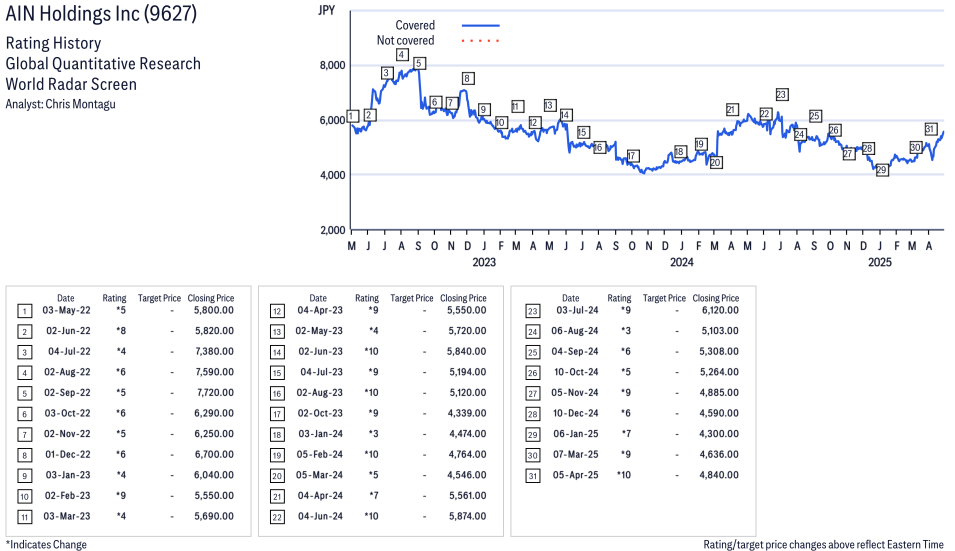Click row number box 22 beside 04-Jun-24
955x551 pixels.
point(277,518)
